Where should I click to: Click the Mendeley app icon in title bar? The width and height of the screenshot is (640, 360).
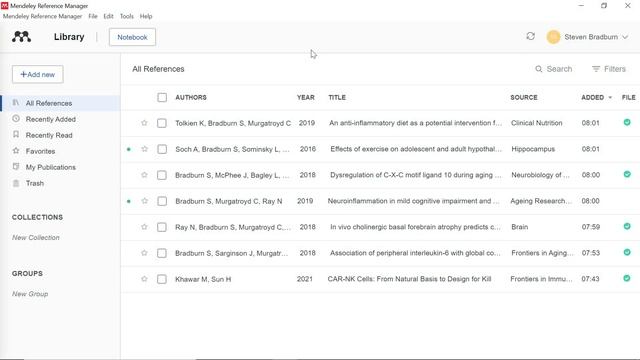tap(4, 6)
